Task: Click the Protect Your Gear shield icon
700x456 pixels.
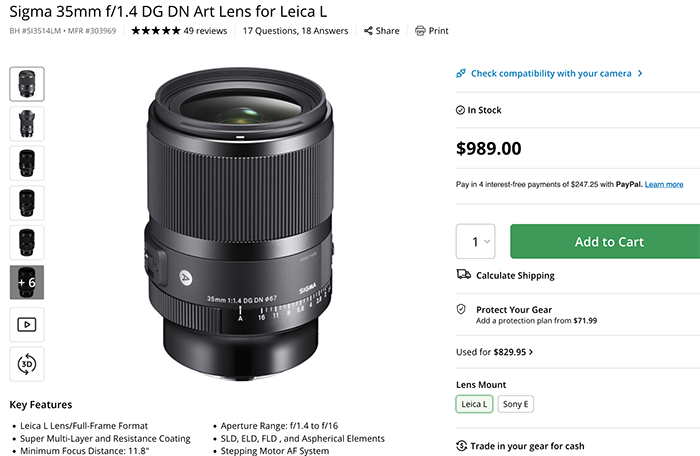Action: [461, 310]
